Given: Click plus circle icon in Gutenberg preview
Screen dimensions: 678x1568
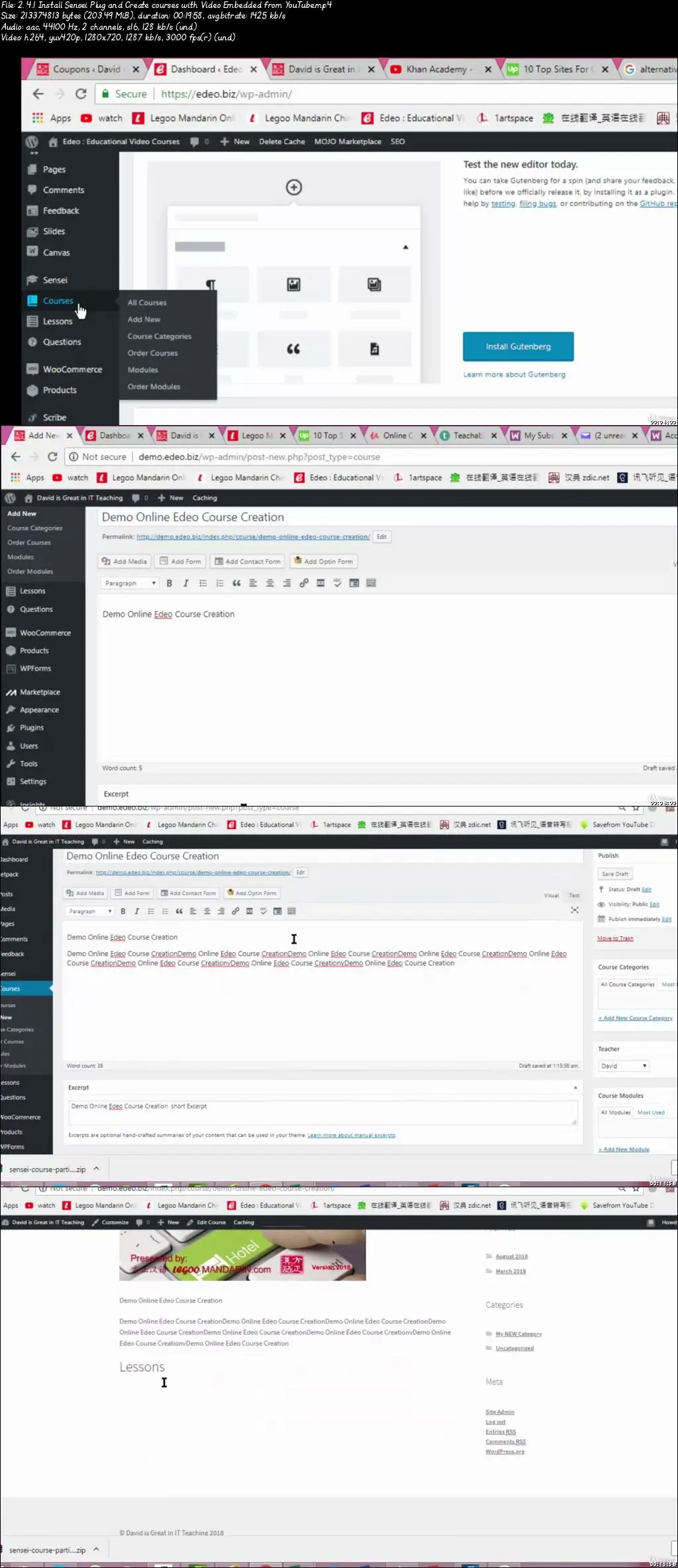Looking at the screenshot, I should pyautogui.click(x=294, y=187).
